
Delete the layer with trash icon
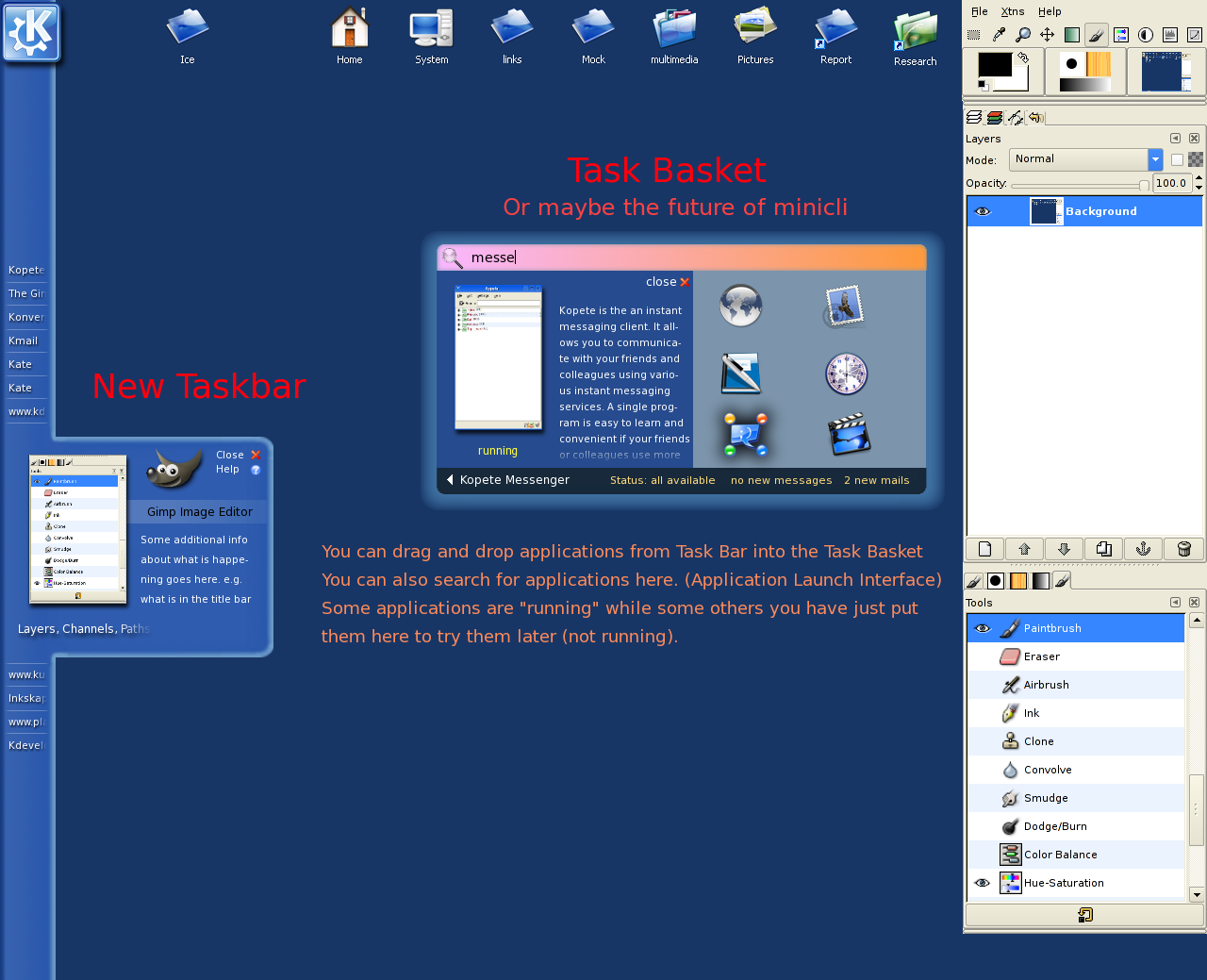(x=1184, y=549)
